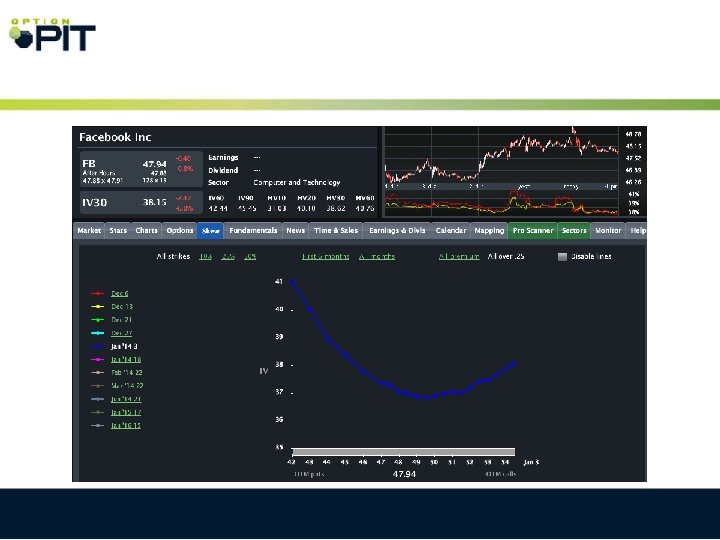Click the Facebook Inc title
The image size is (720, 540).
coord(115,137)
